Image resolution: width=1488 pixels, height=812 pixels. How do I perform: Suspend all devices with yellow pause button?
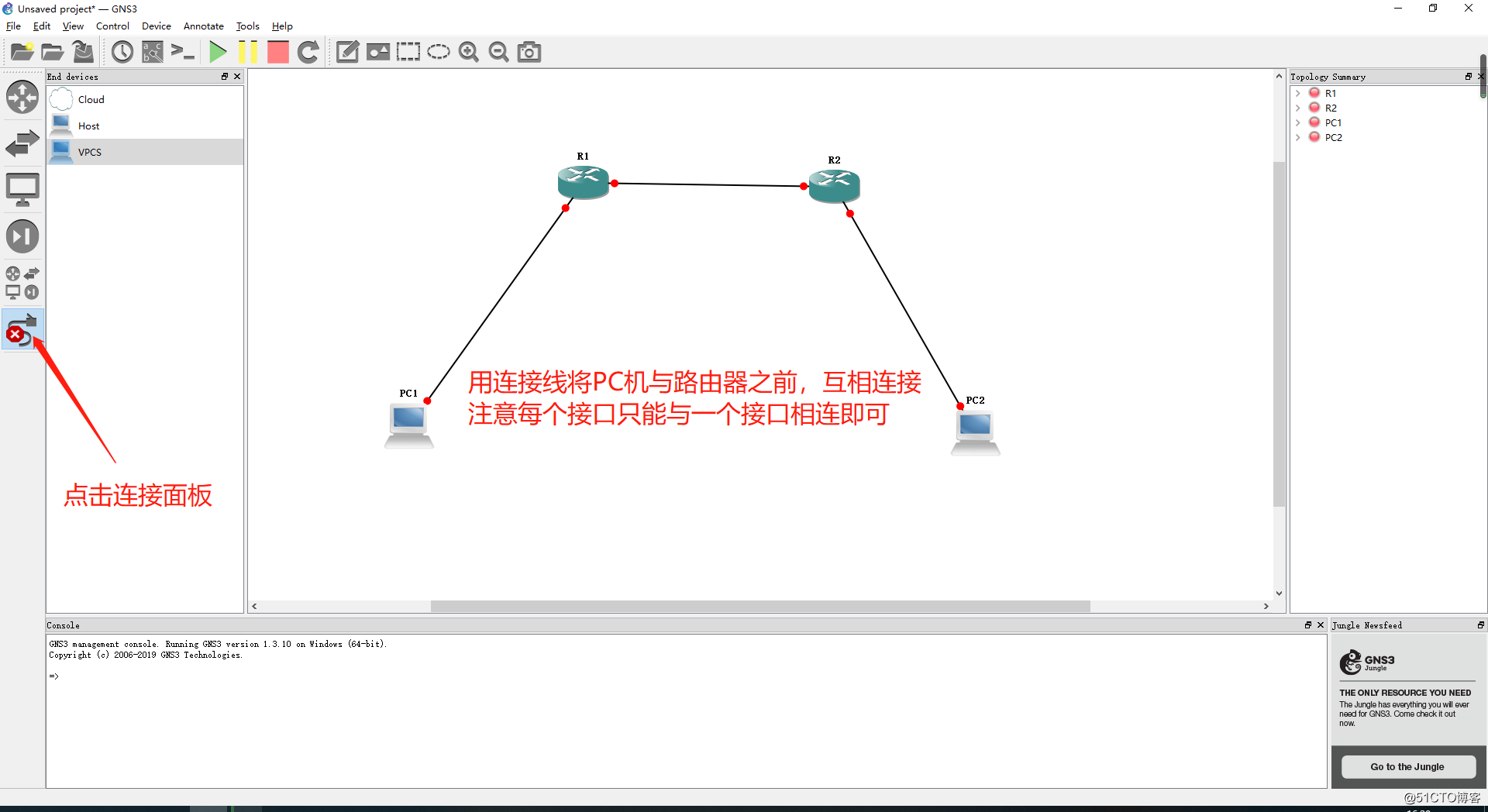point(248,52)
